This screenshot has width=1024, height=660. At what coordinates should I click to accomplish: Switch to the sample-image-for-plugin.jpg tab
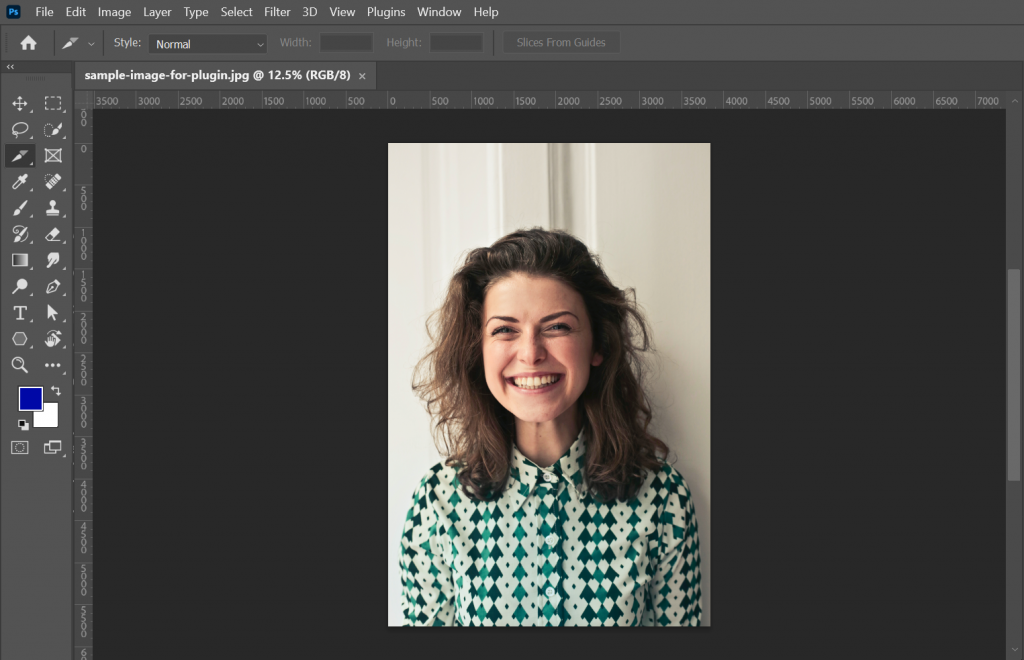(x=215, y=75)
